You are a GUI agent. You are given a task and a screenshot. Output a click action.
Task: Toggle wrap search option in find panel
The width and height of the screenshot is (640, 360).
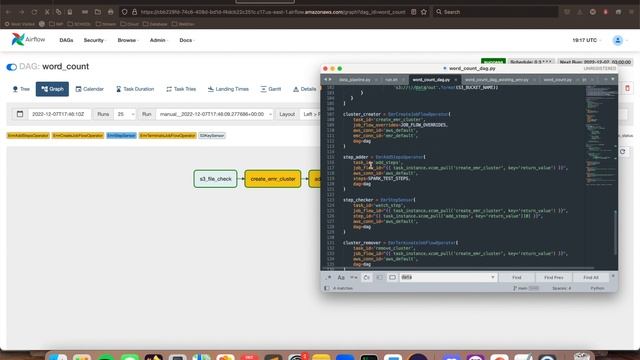[367, 278]
